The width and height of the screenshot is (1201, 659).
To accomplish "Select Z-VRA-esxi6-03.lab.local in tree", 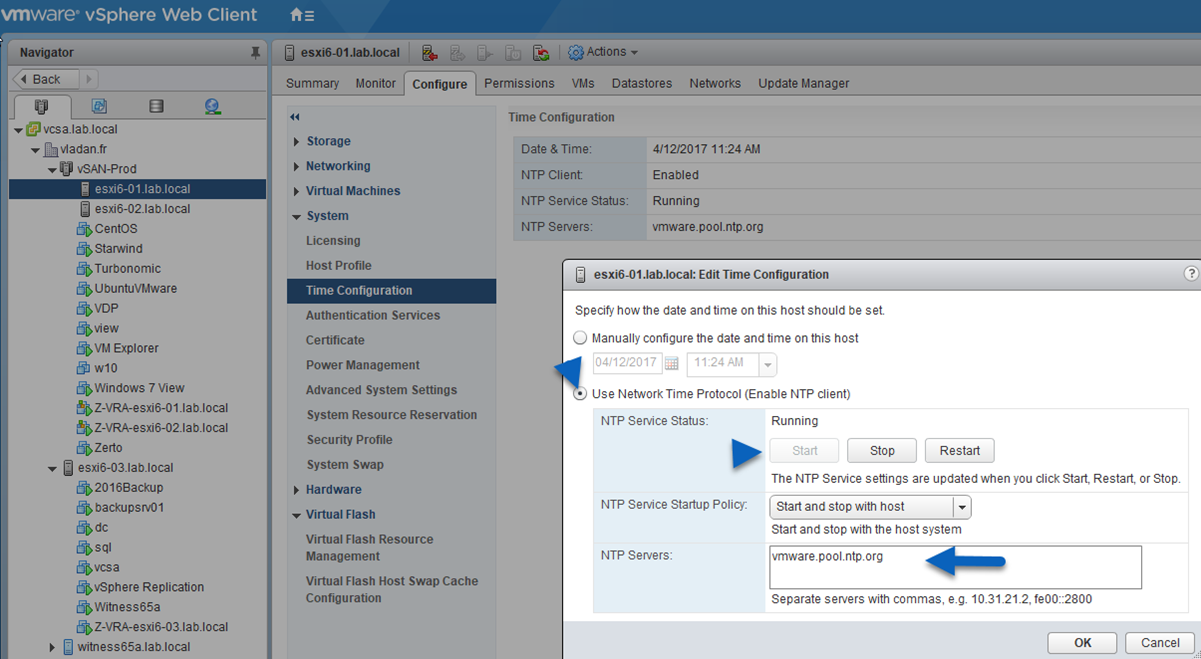I will click(x=161, y=627).
